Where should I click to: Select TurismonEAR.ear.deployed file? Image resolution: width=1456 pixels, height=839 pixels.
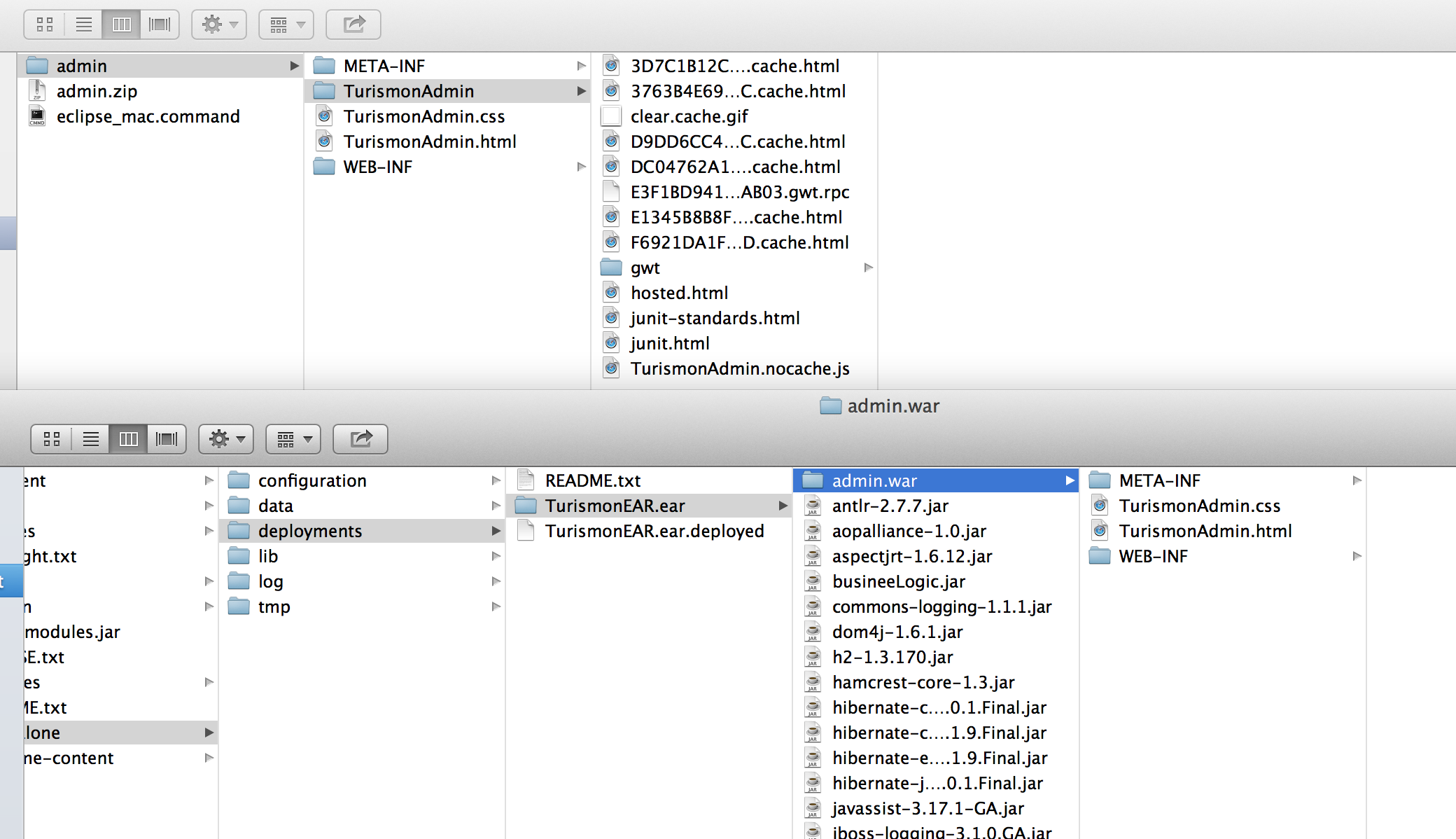click(654, 531)
